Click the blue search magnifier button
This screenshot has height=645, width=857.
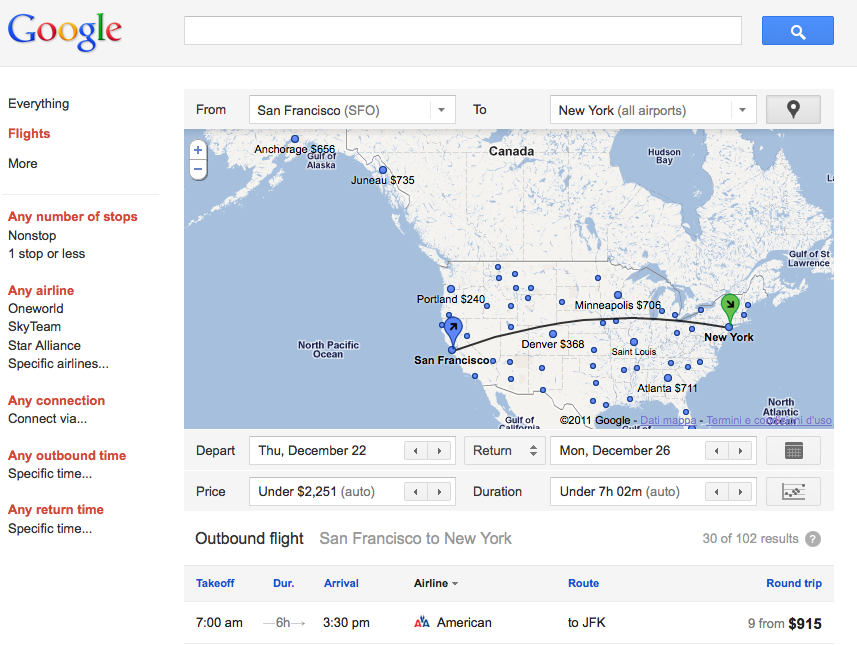click(x=797, y=31)
